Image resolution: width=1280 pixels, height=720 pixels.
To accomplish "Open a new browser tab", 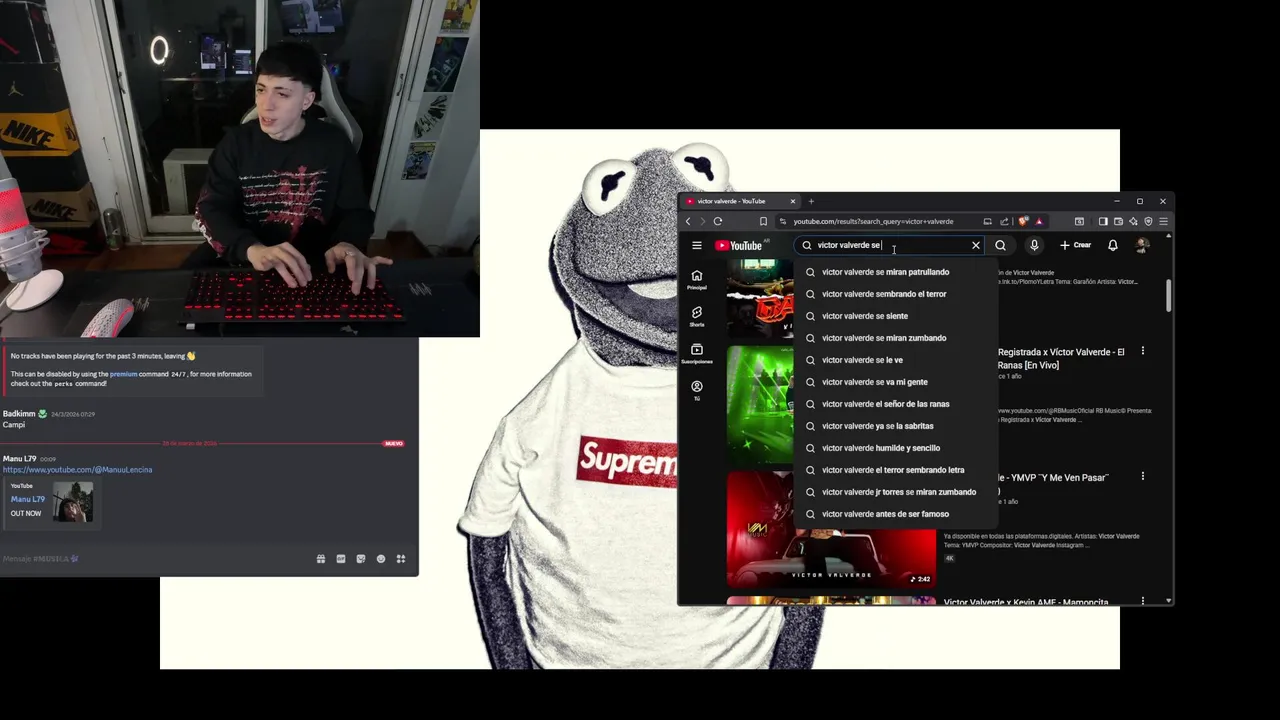I will (x=811, y=201).
